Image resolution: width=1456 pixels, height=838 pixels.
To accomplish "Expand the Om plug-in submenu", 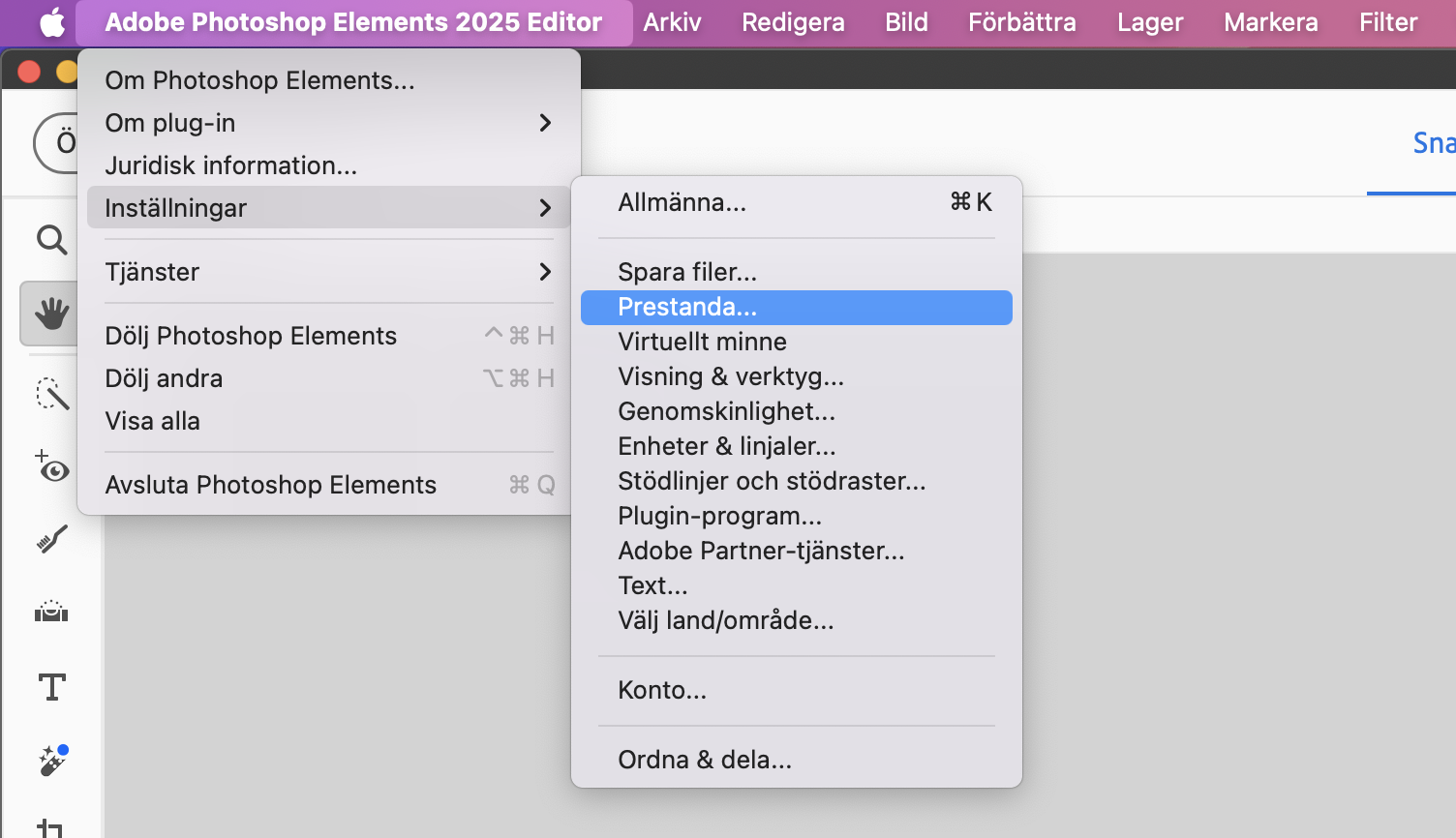I will point(329,123).
